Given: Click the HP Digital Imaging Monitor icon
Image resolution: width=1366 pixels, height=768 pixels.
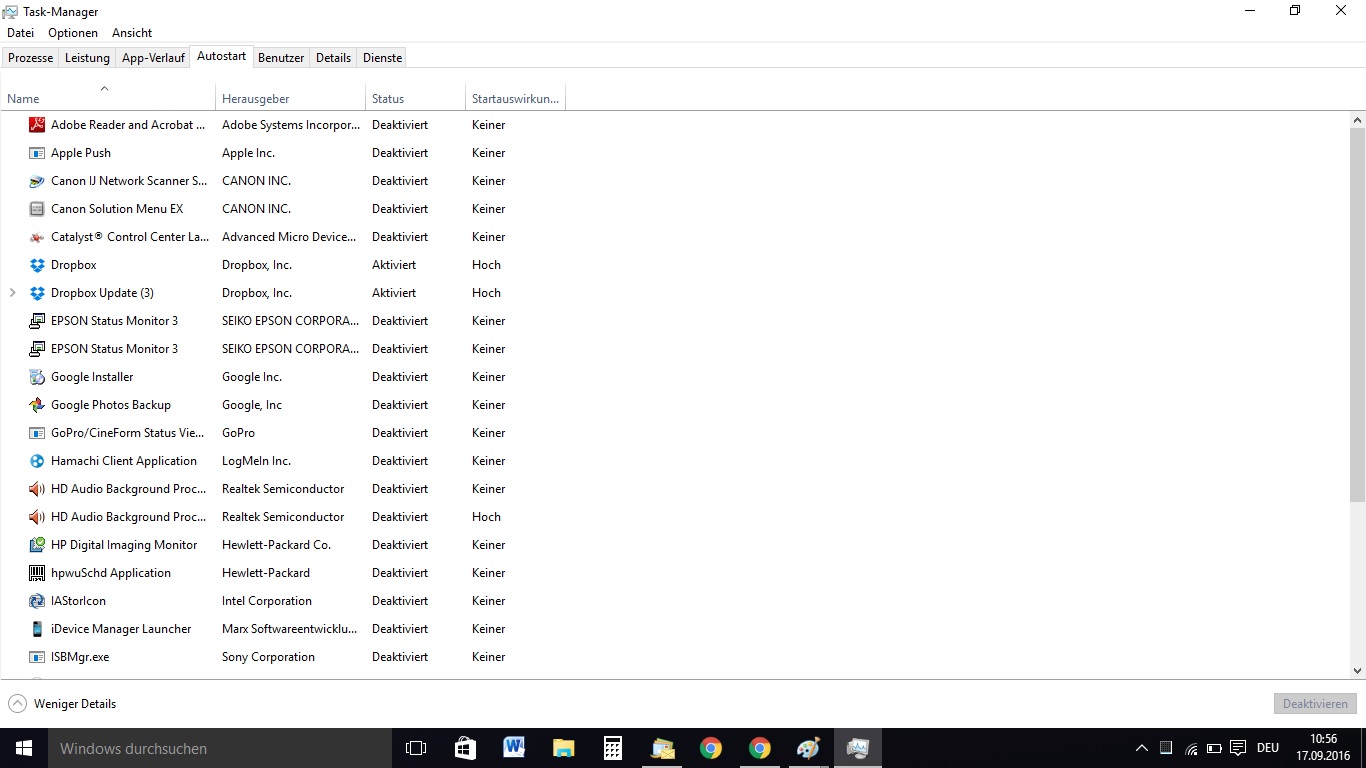Looking at the screenshot, I should tap(37, 545).
